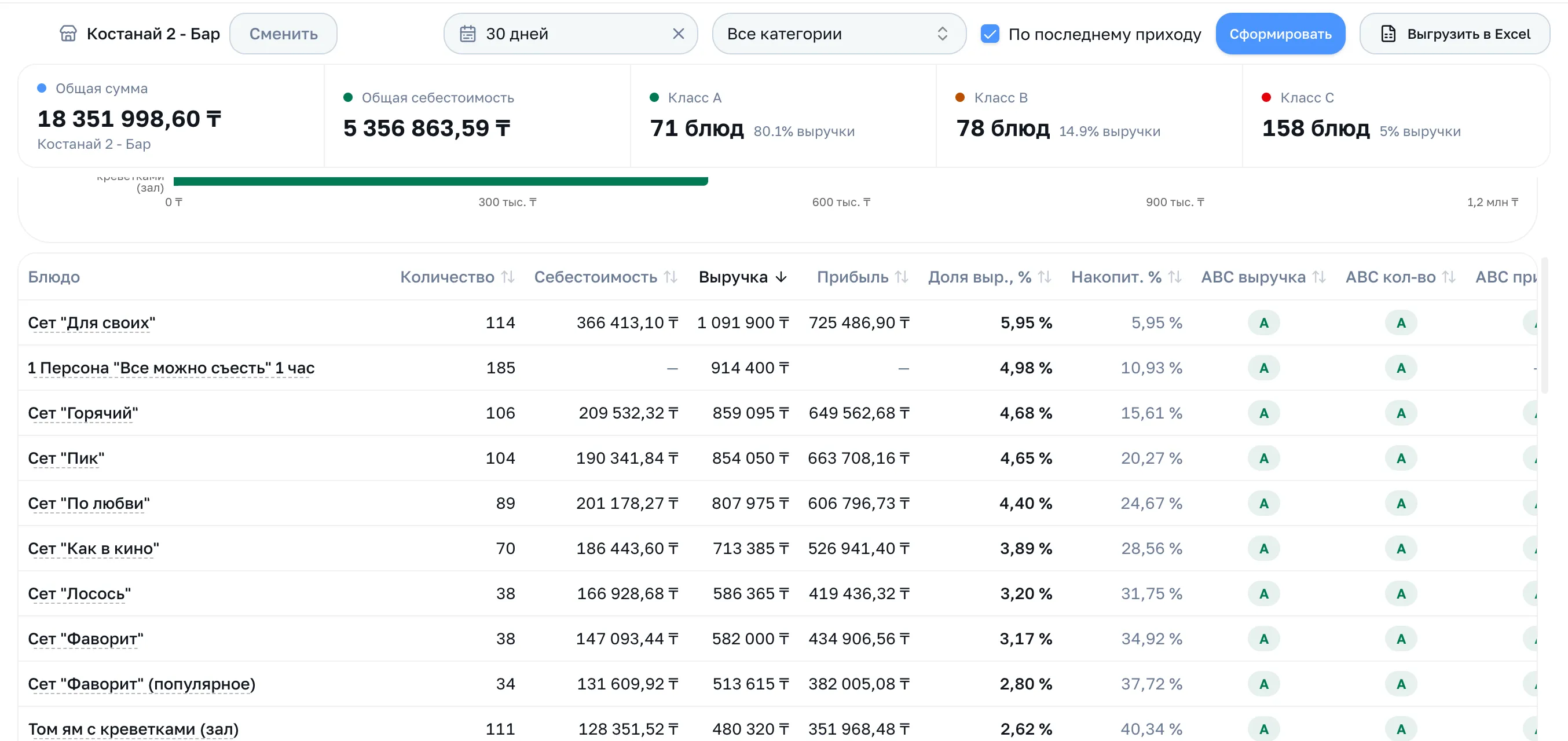This screenshot has width=1568, height=741.
Task: Toggle the Выручка descending sort arrow
Action: tap(781, 277)
